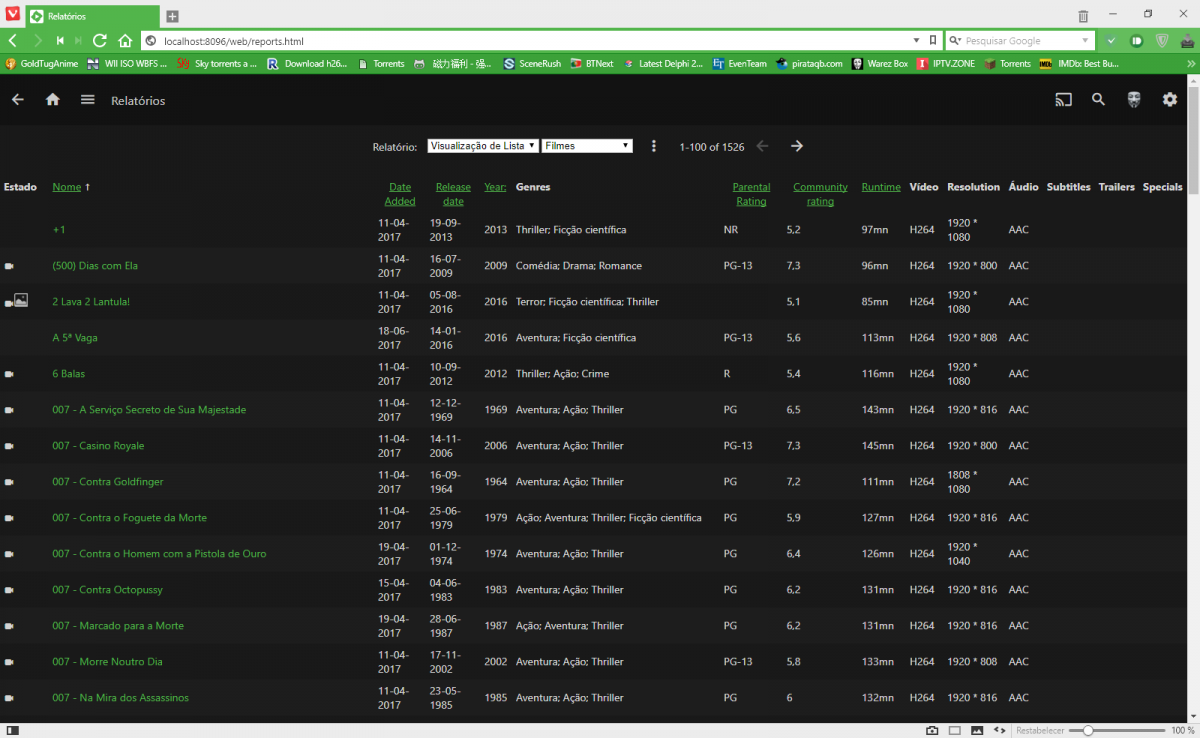Sort by Runtime column header

point(881,187)
